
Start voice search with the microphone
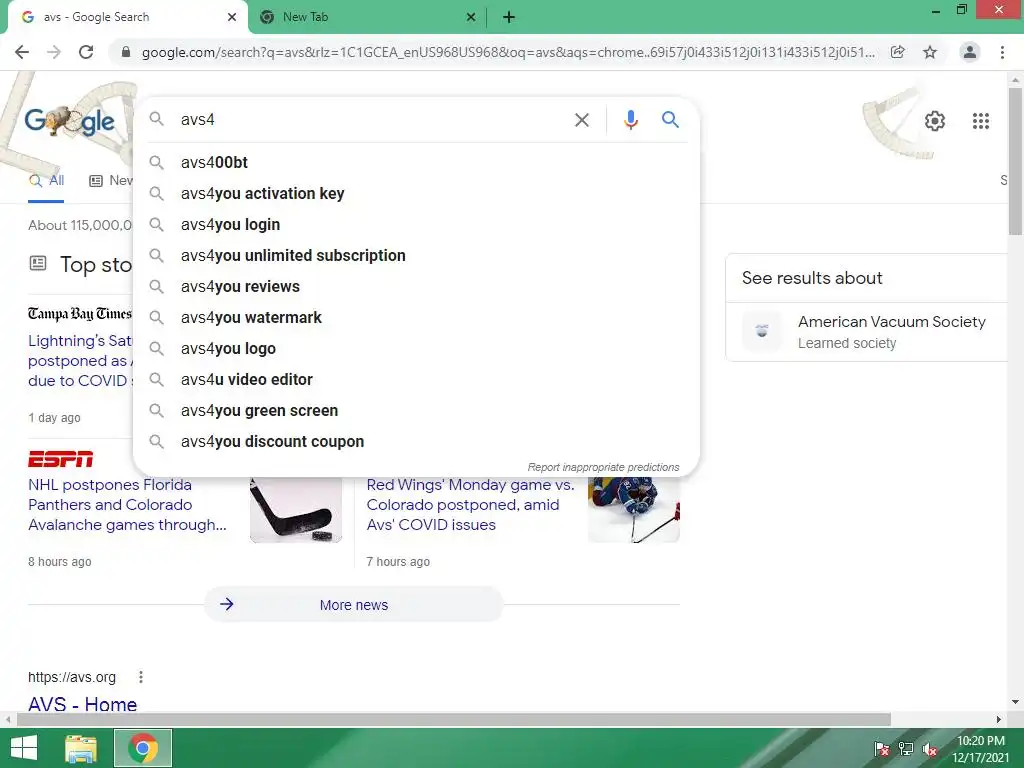[630, 120]
